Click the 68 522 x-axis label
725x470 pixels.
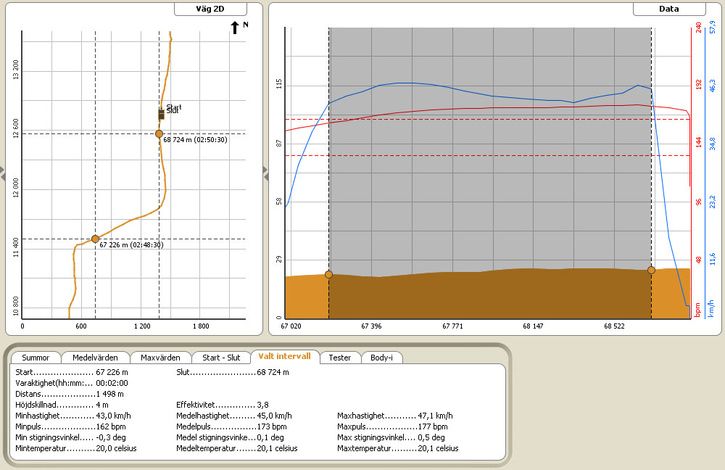(614, 326)
